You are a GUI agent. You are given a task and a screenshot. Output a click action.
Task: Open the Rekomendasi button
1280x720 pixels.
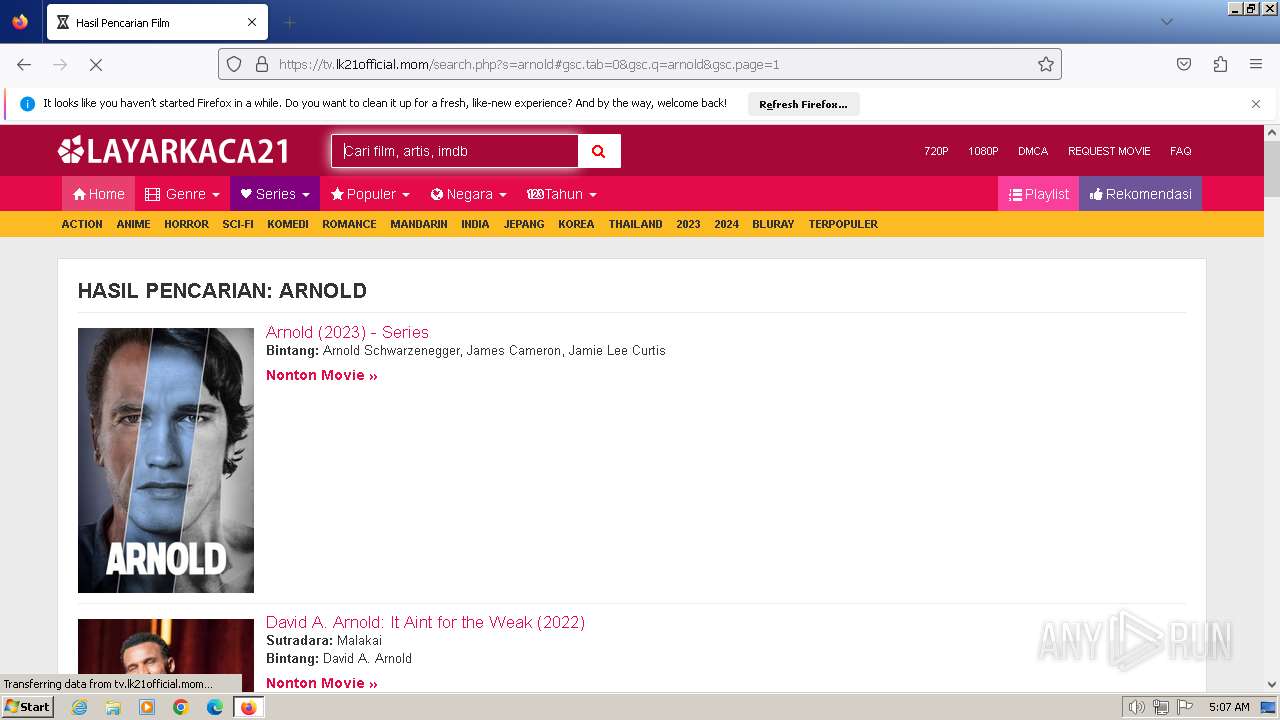1140,194
